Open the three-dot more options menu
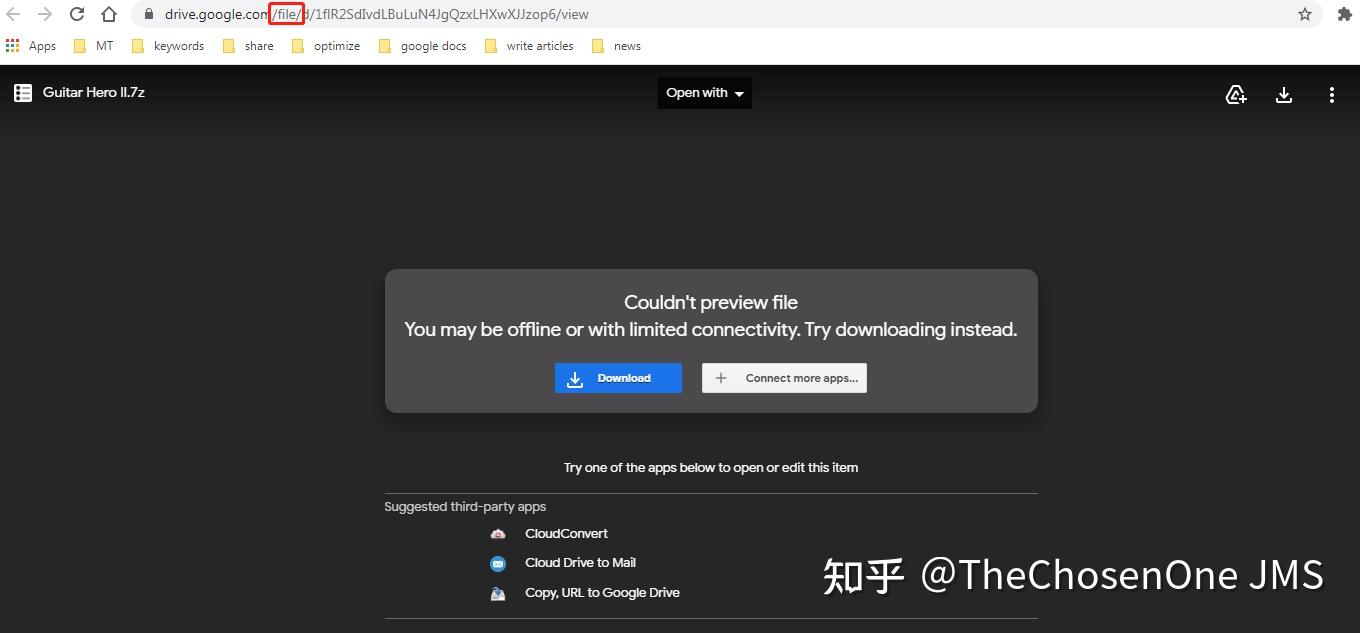1360x633 pixels. (1332, 94)
